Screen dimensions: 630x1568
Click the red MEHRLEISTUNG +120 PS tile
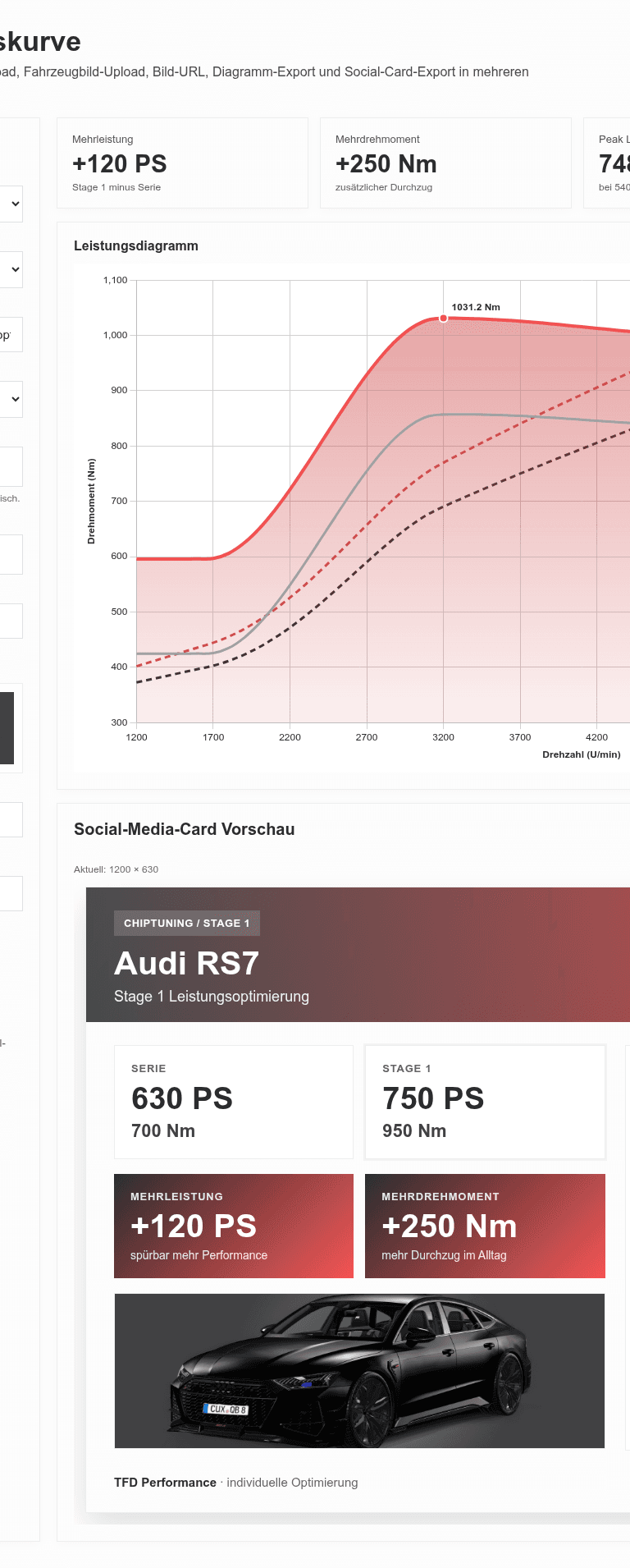click(233, 1226)
